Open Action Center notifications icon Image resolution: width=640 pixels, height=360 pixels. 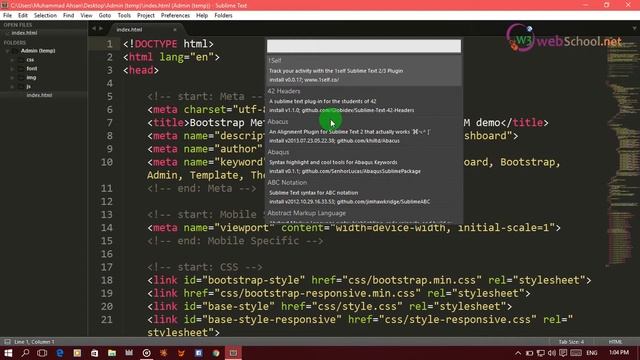click(563, 353)
